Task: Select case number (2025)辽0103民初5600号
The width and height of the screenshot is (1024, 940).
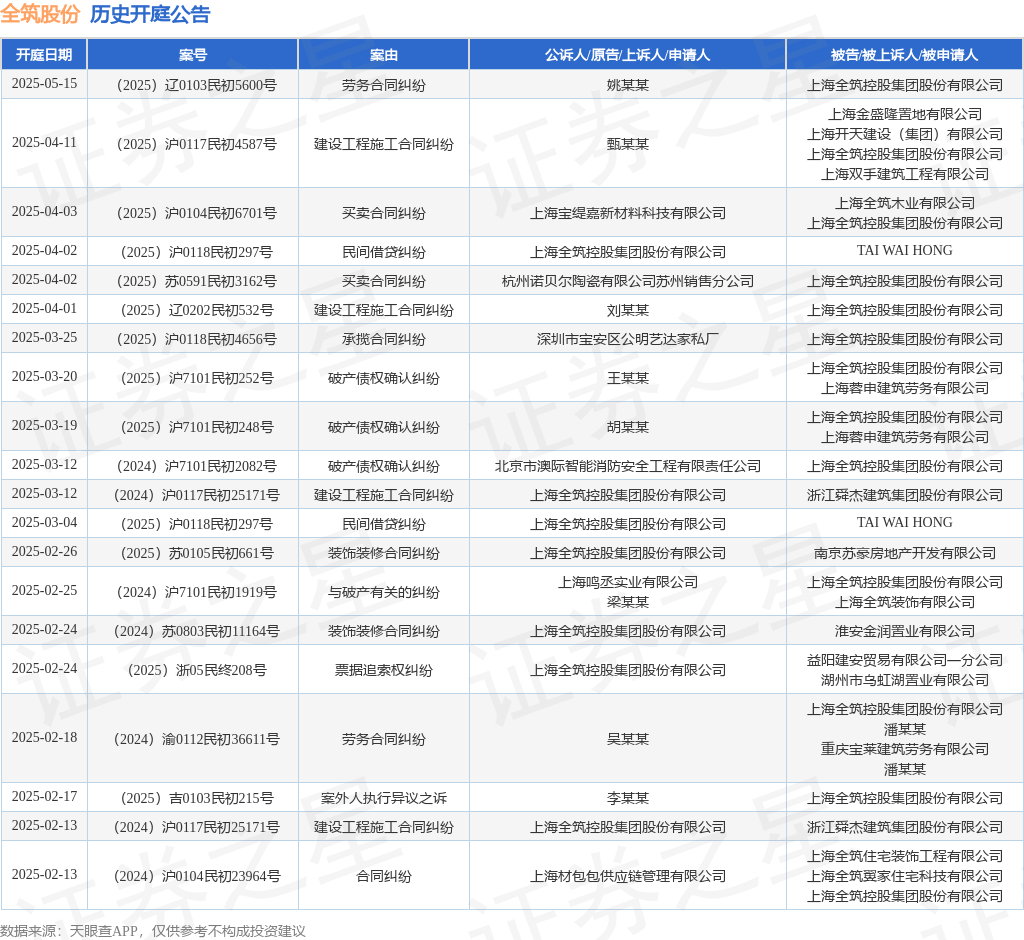Action: tap(193, 85)
